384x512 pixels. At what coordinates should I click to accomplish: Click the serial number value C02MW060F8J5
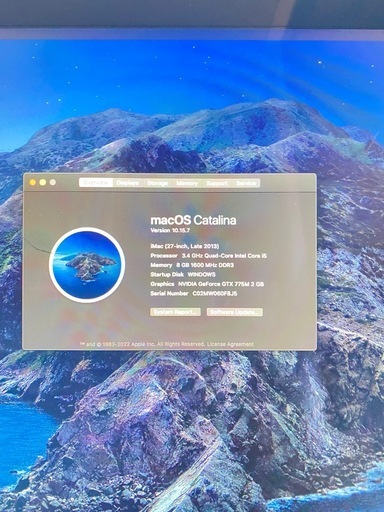[x=215, y=293]
